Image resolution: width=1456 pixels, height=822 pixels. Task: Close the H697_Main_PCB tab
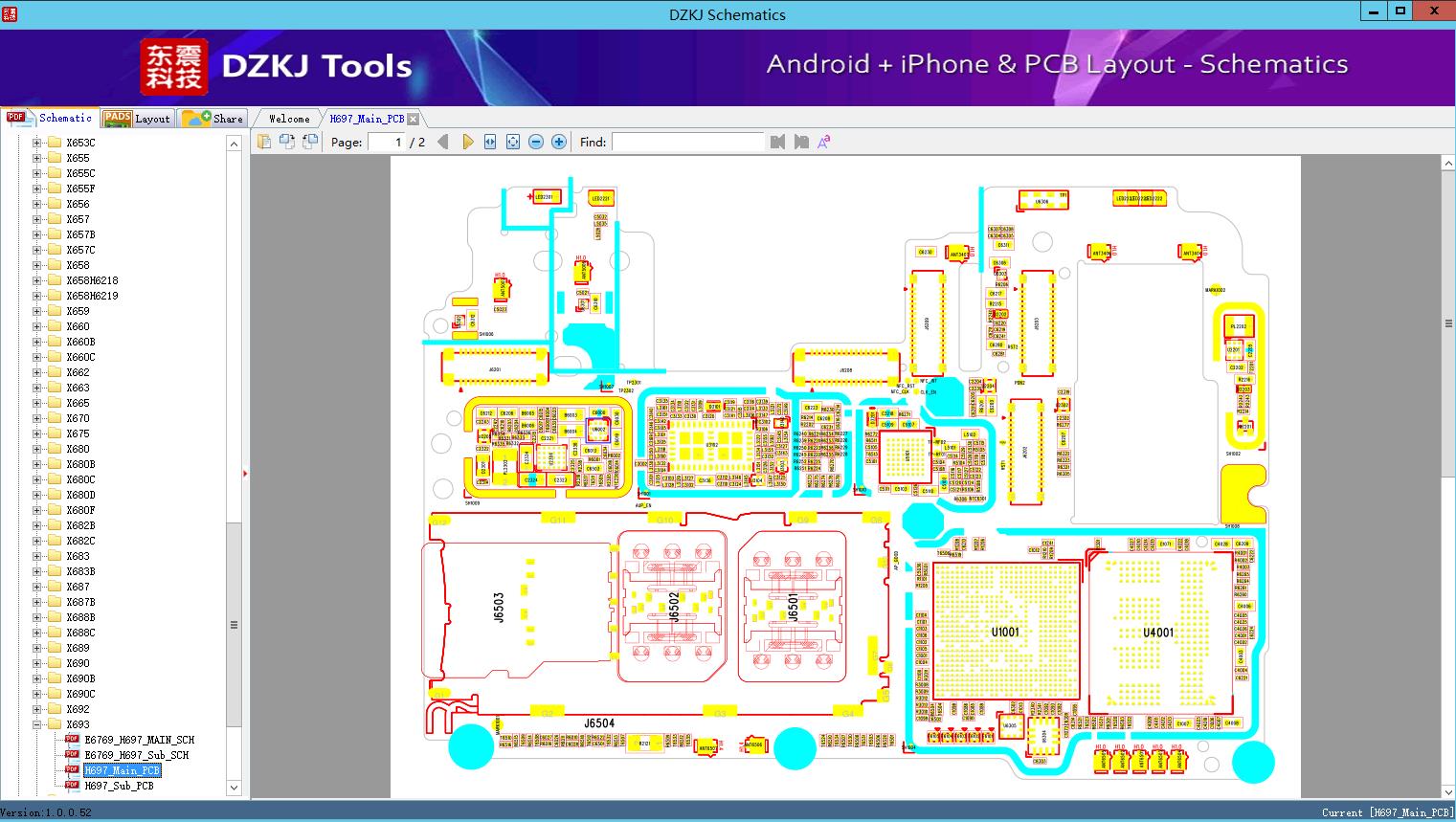point(413,119)
